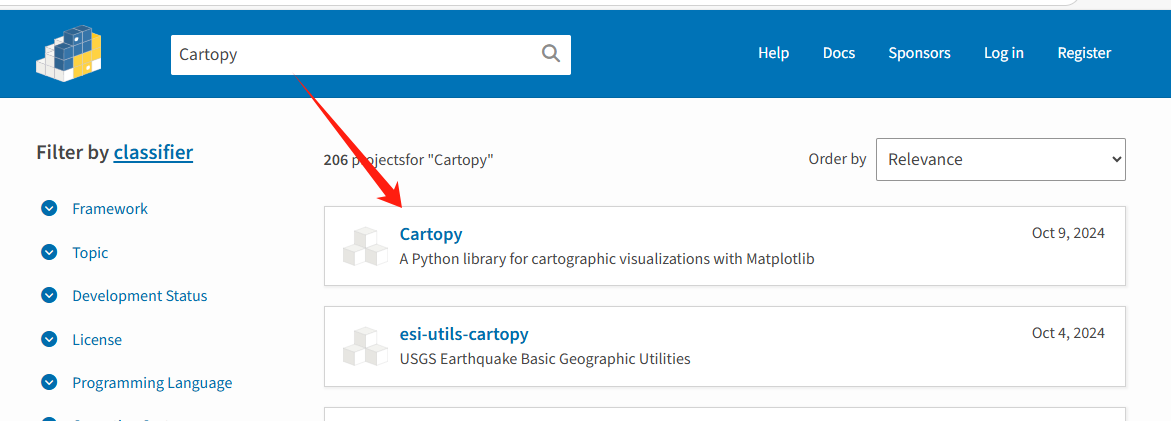Go to the Register page
1171x421 pixels.
pos(1084,53)
